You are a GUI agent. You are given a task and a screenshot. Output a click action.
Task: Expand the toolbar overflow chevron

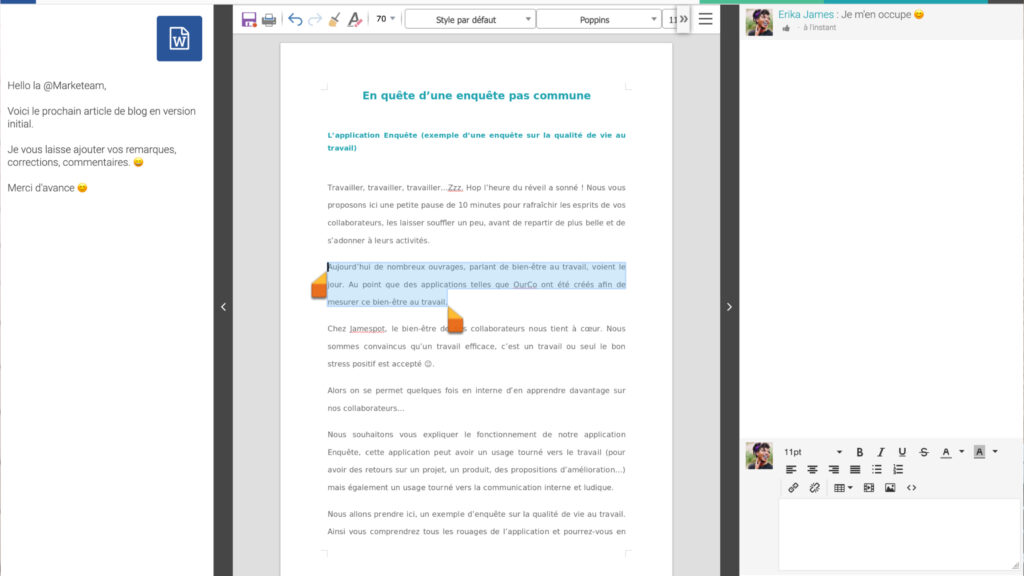coord(681,18)
